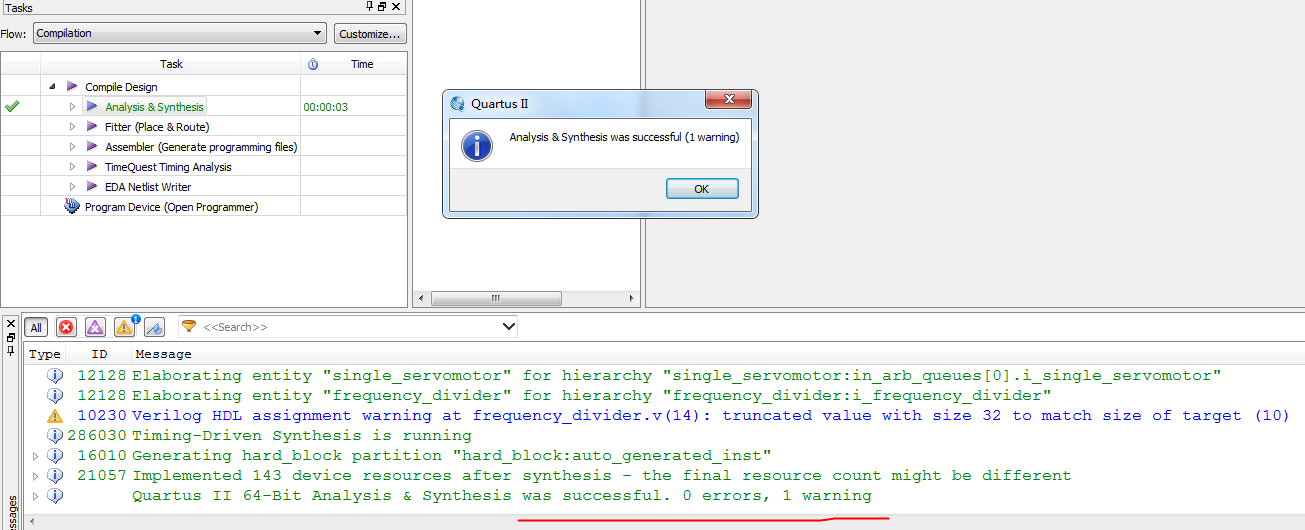
Task: Click the messages Search input field
Action: tap(350, 327)
